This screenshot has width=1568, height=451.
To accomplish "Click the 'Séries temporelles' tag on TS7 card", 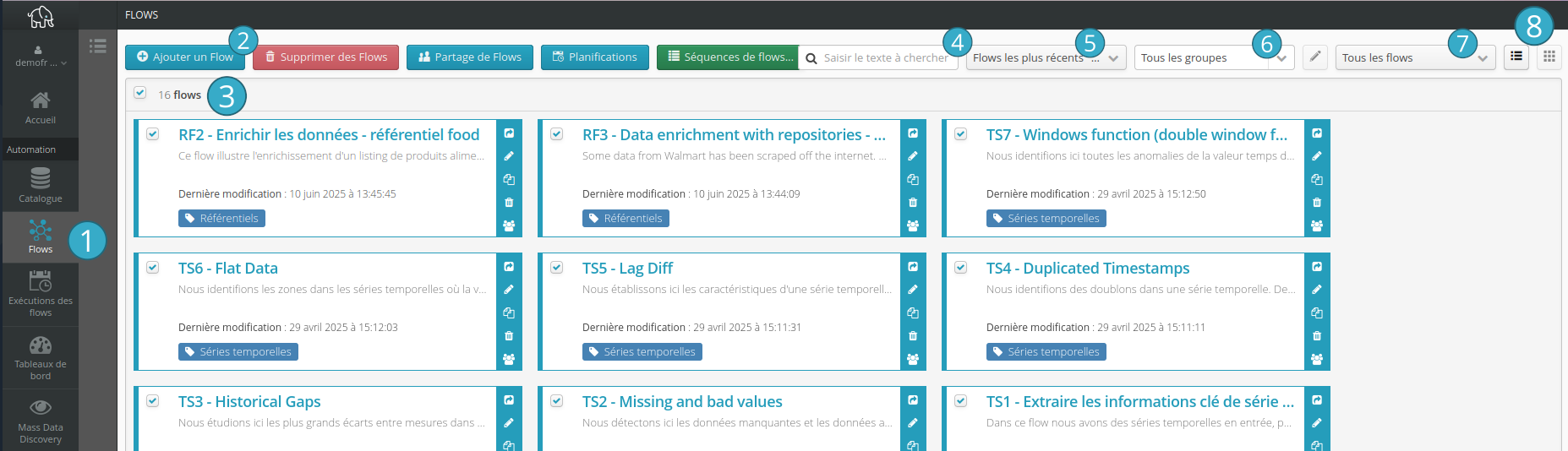I will 1046,218.
